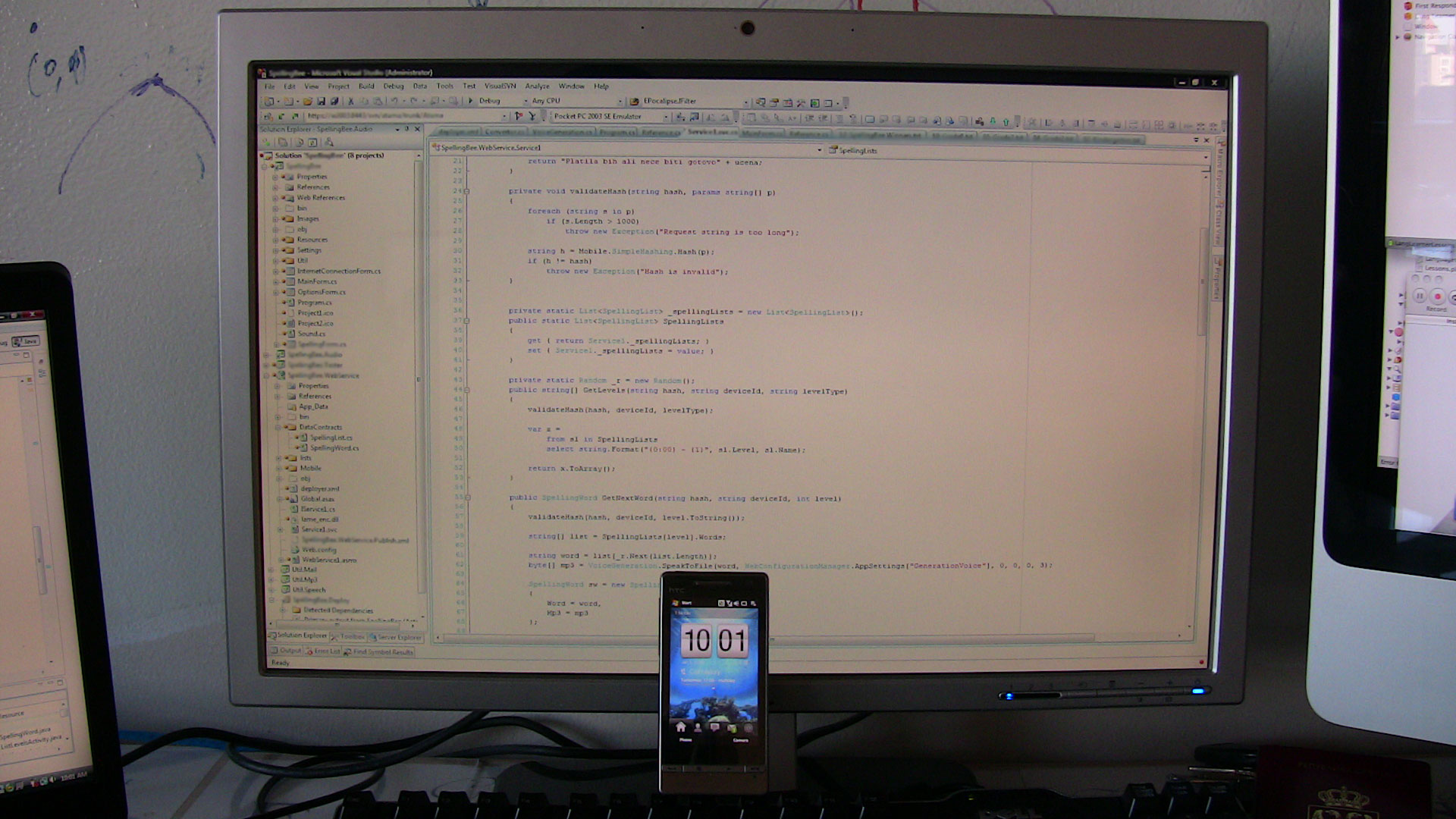Click the red flag icon beside URL field
This screenshot has width=1456, height=819.
click(518, 116)
